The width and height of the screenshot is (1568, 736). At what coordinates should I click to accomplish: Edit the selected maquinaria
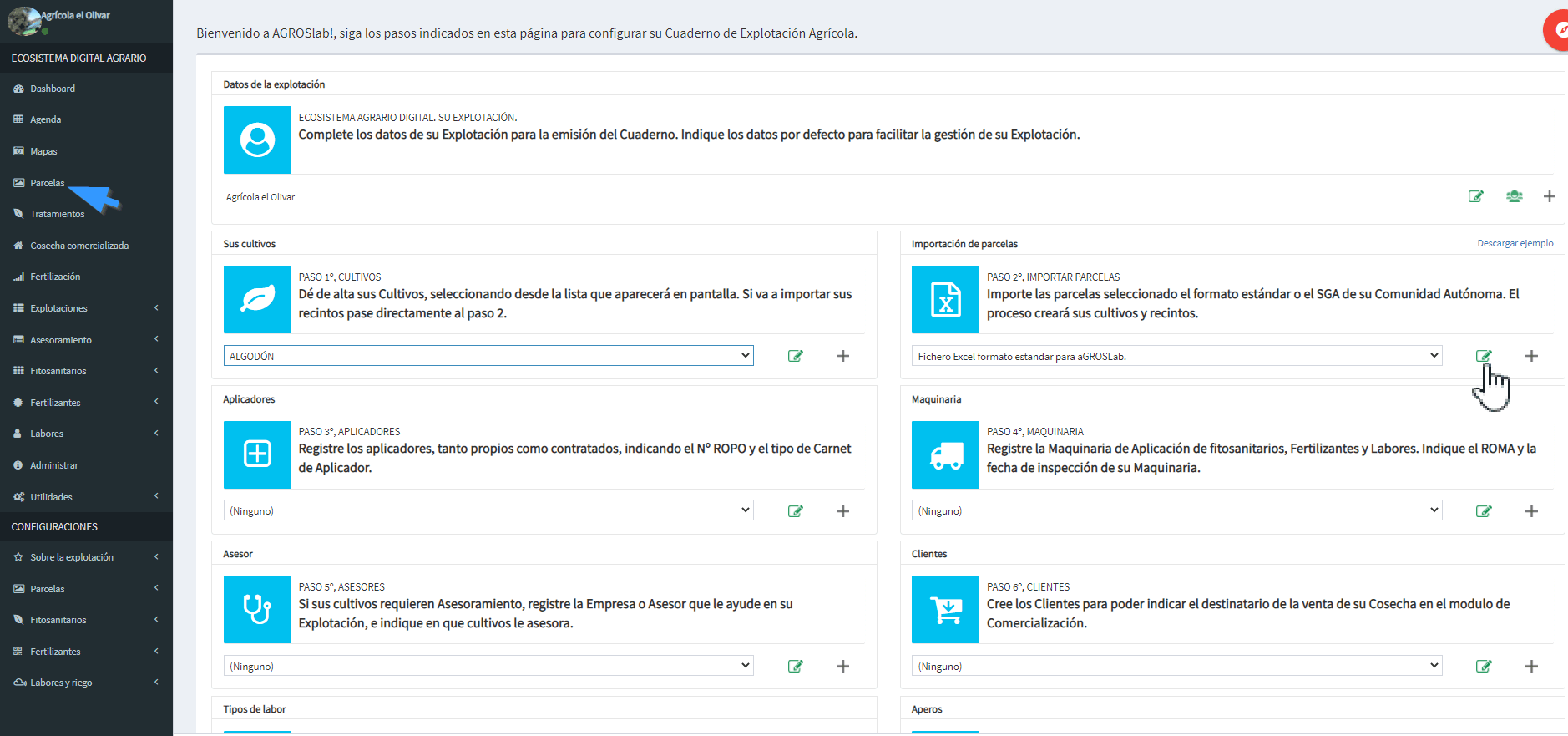1484,511
